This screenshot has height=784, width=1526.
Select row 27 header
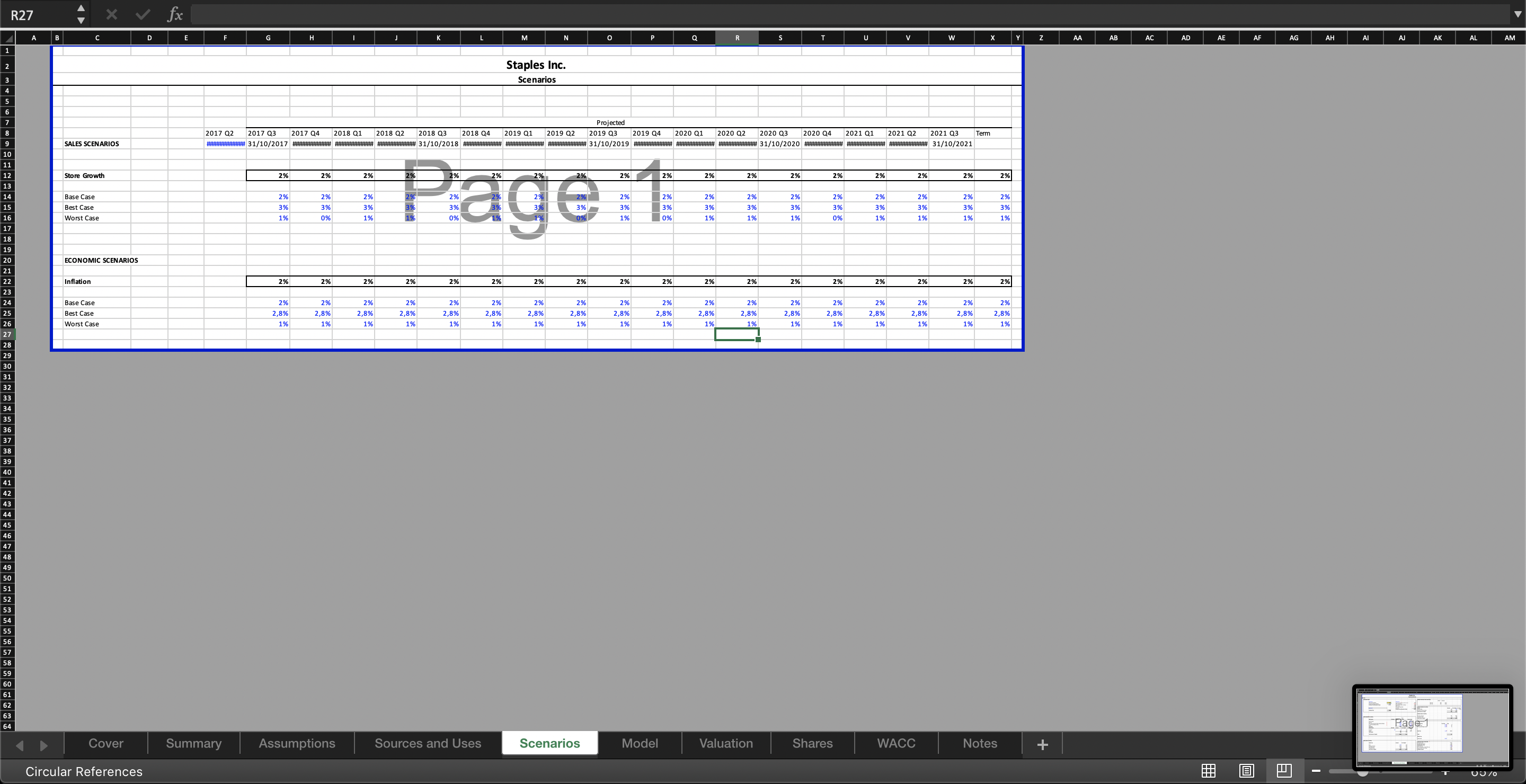[x=7, y=335]
